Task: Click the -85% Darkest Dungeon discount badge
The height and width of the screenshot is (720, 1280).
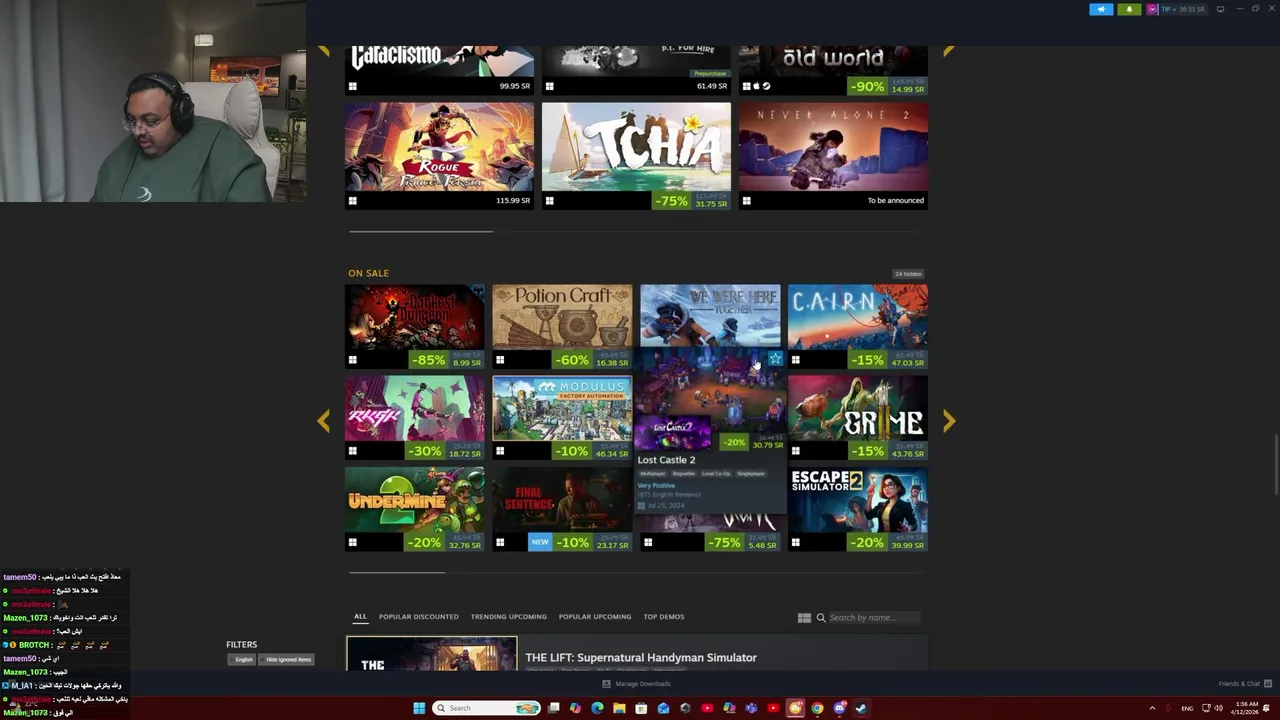Action: pyautogui.click(x=428, y=360)
